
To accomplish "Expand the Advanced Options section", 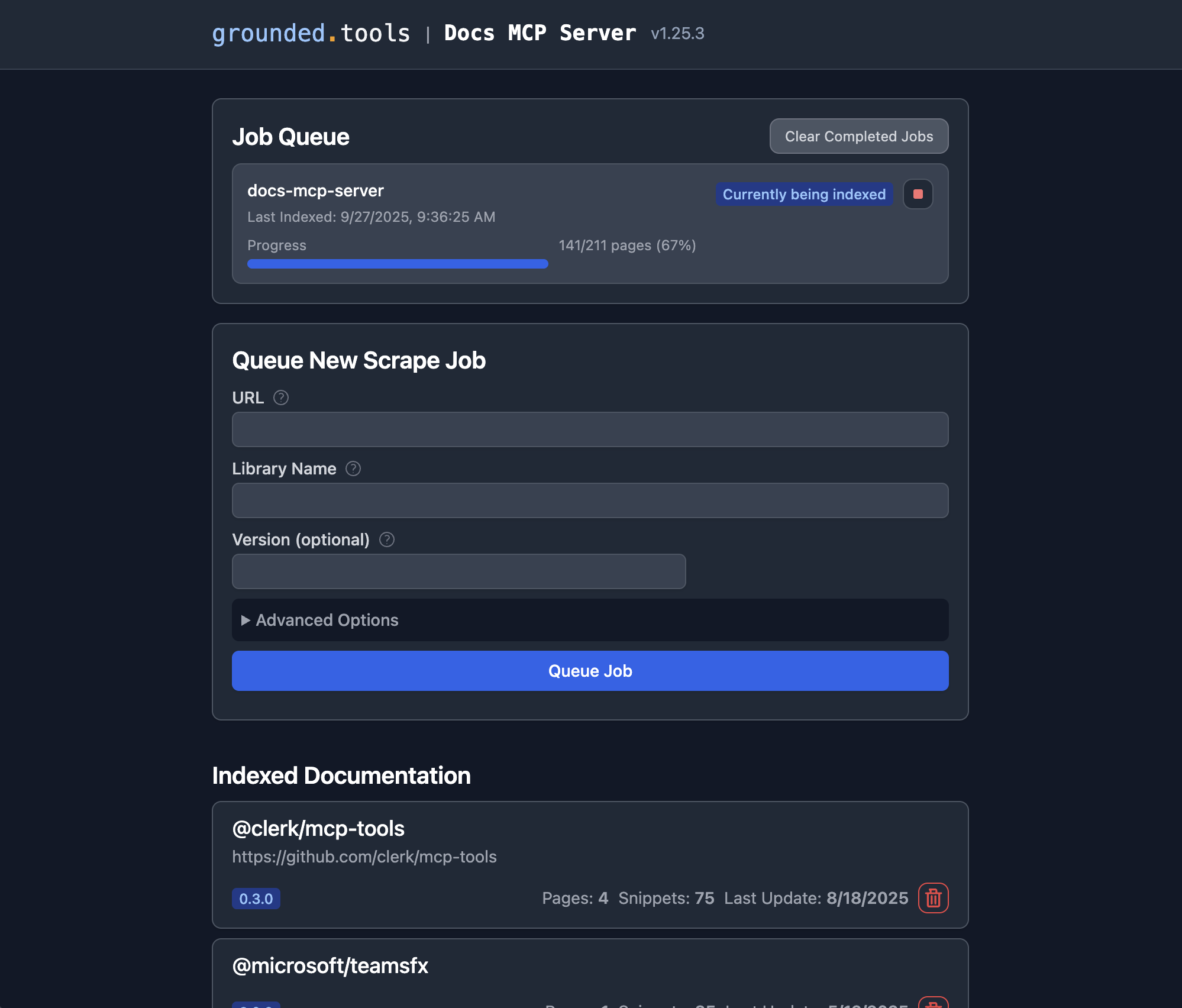I will click(x=325, y=620).
